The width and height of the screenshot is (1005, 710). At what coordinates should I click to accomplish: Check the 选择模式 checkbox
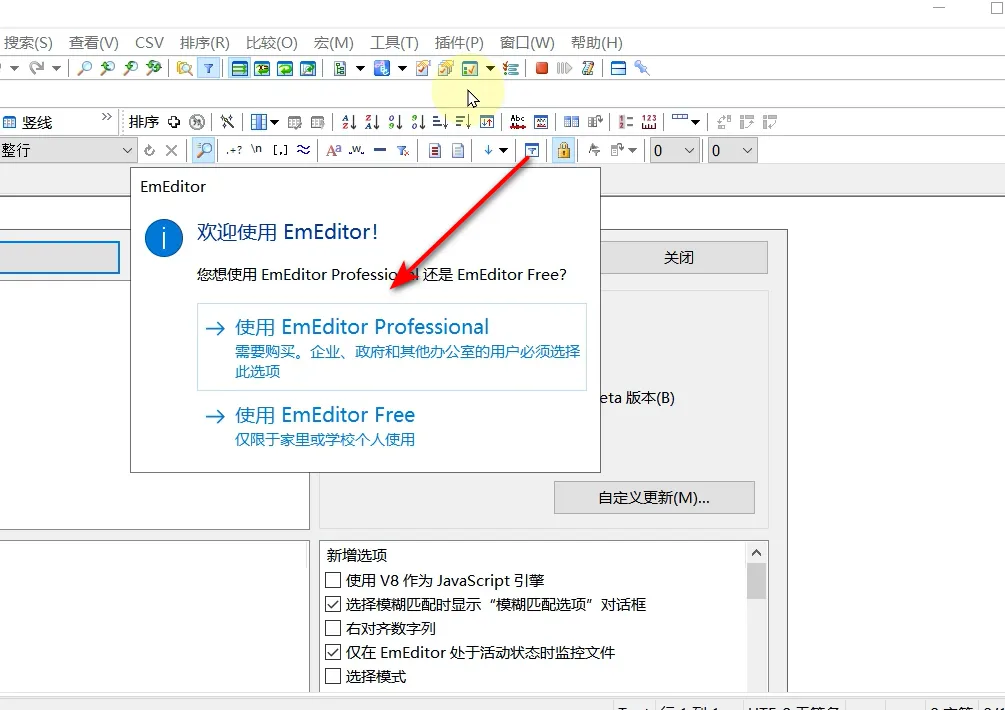[x=333, y=676]
